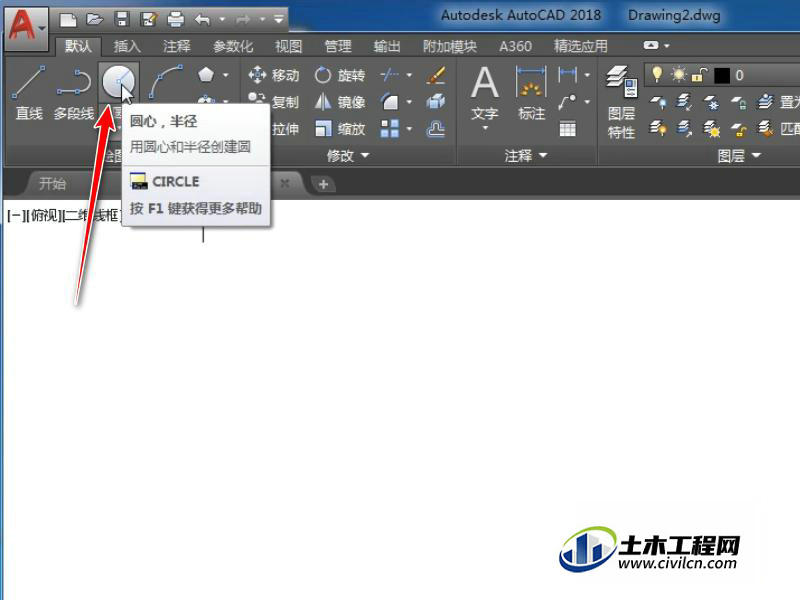Toggle layer 0 on/off lightbulb
The width and height of the screenshot is (800, 600).
point(657,75)
